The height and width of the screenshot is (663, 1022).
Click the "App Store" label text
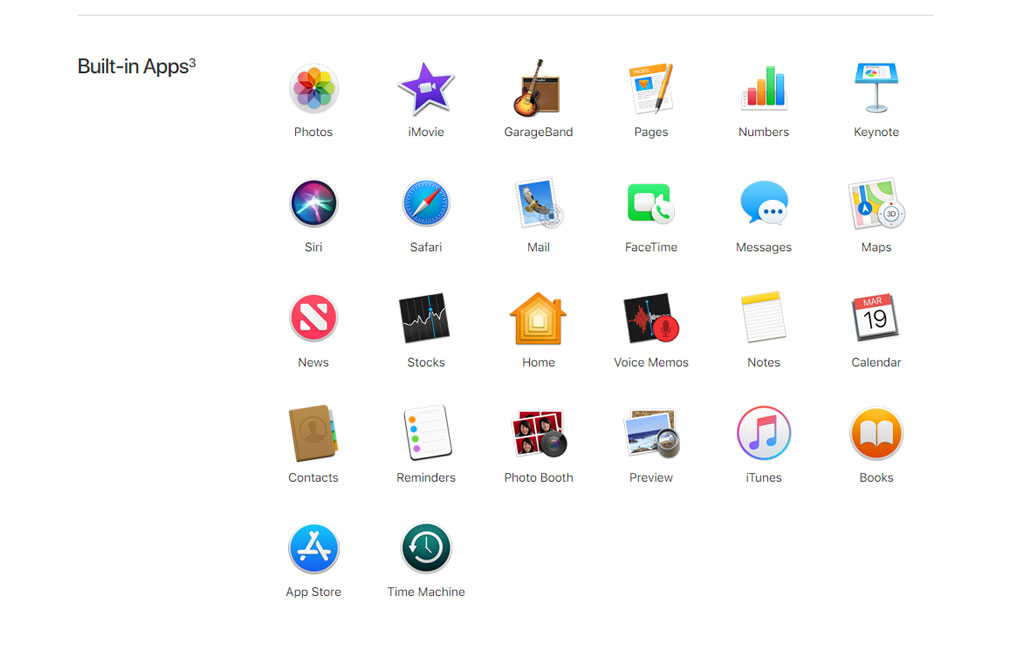(x=314, y=592)
